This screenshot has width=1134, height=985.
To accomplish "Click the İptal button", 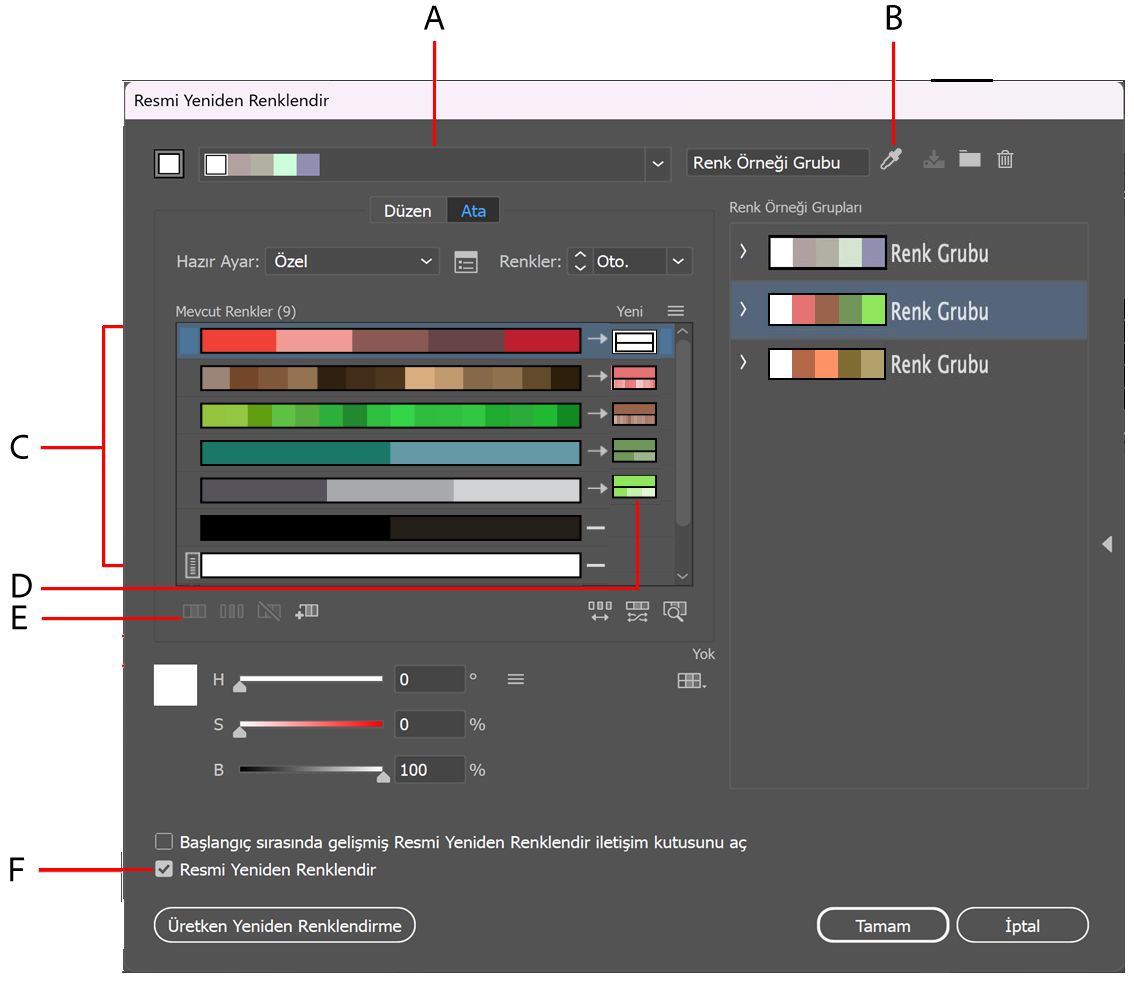I will [1023, 926].
